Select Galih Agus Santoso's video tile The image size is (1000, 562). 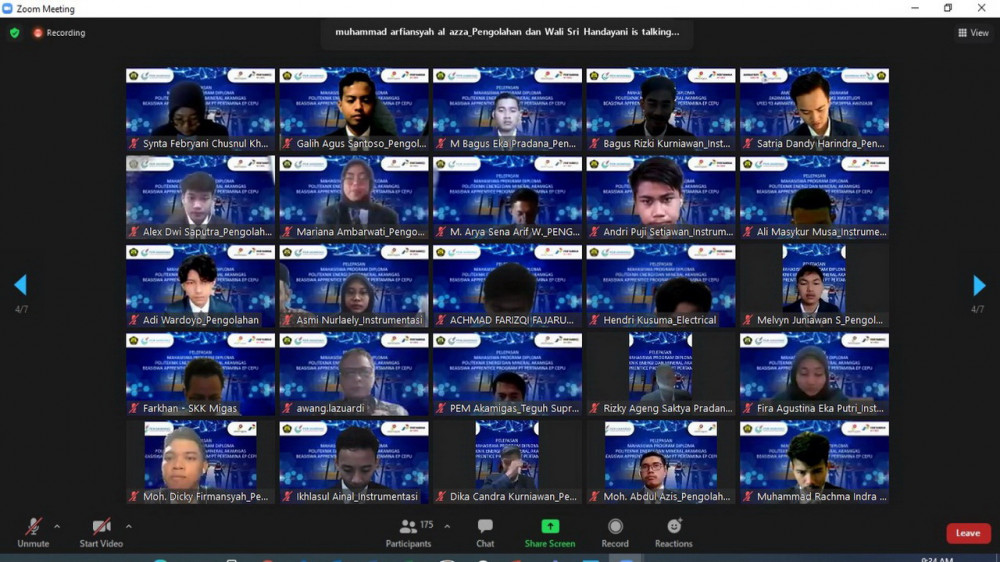coord(354,109)
